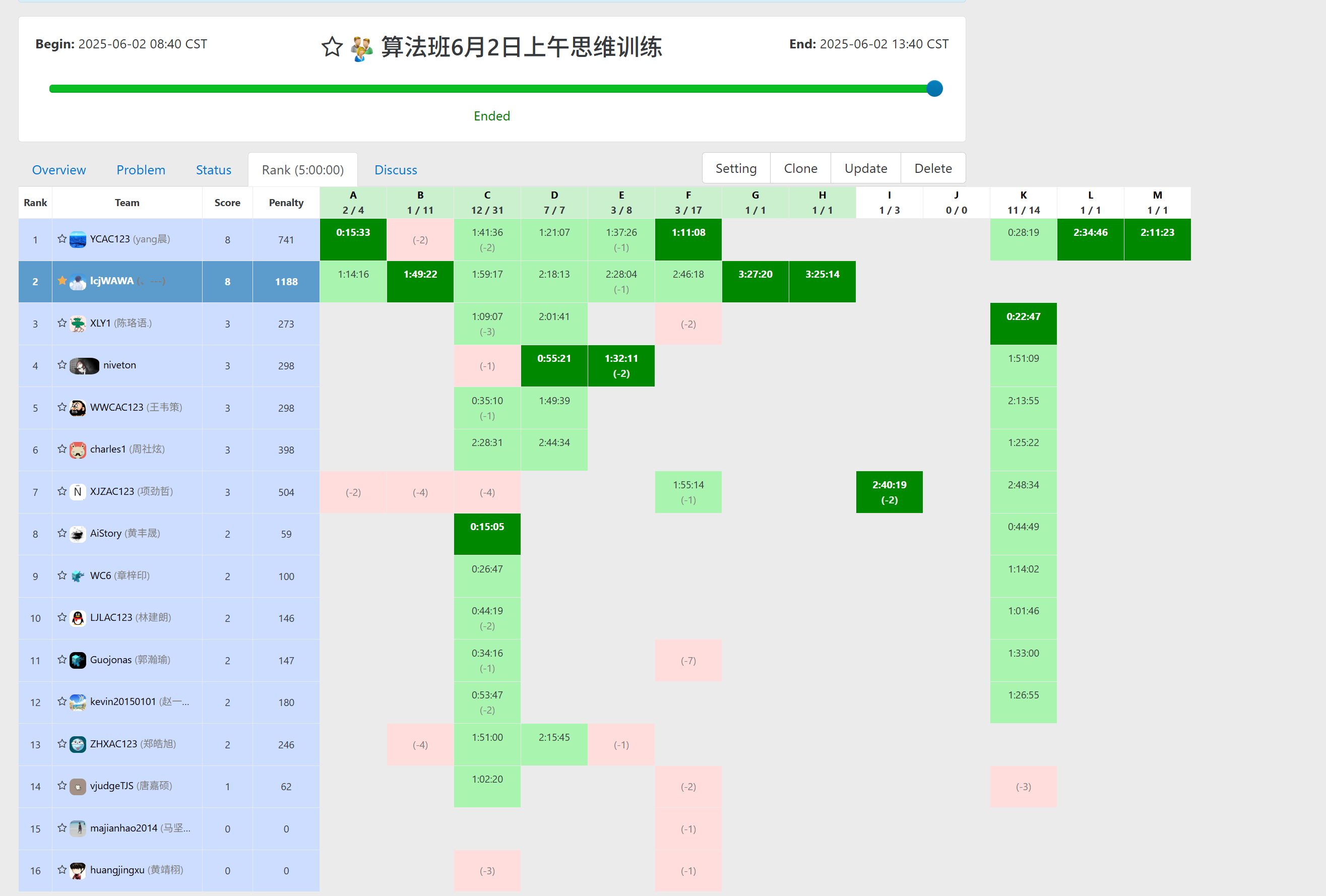
Task: Click niveton's avatar thumbnail
Action: [x=85, y=365]
